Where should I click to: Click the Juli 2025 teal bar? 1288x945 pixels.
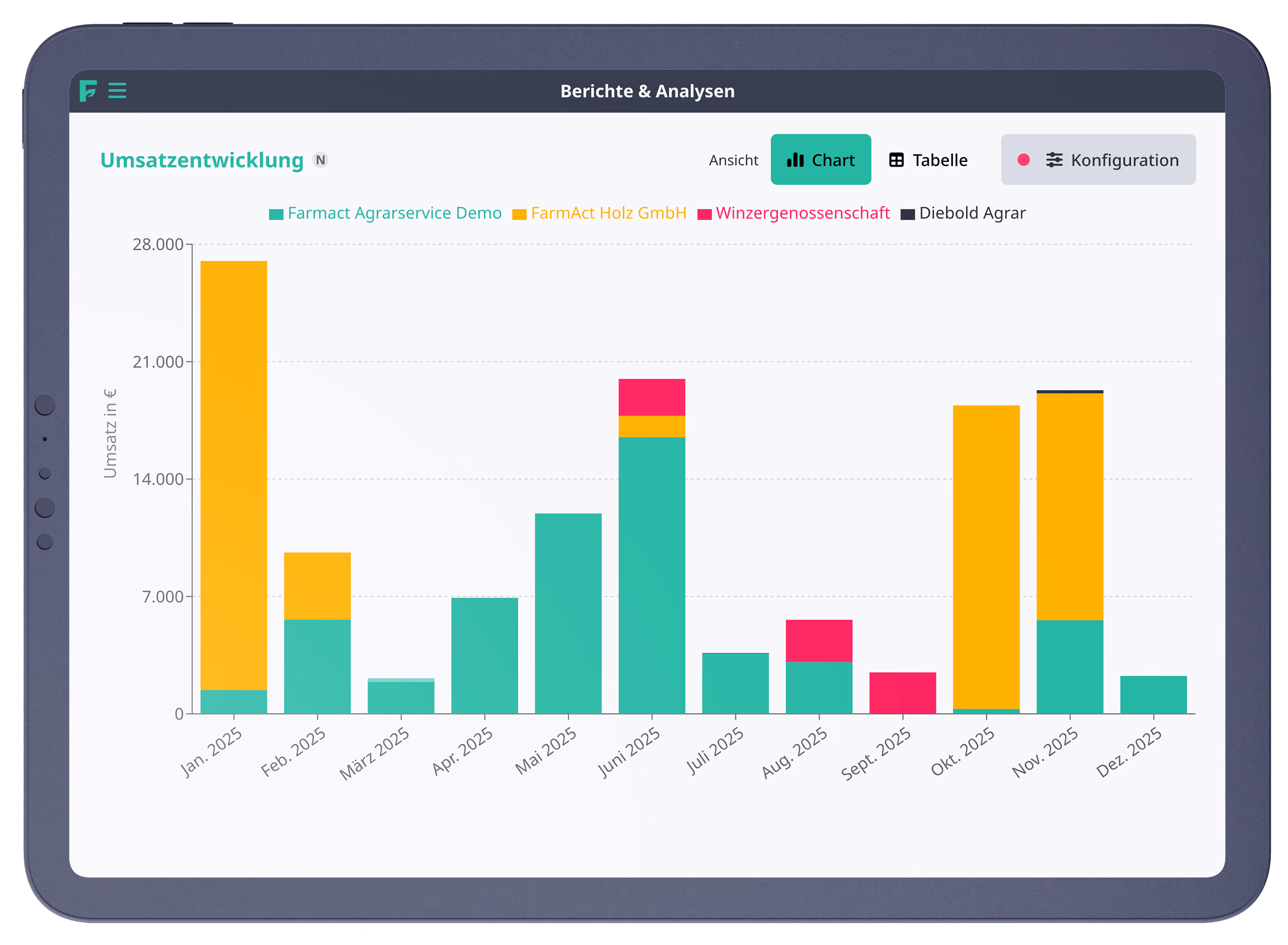point(735,684)
